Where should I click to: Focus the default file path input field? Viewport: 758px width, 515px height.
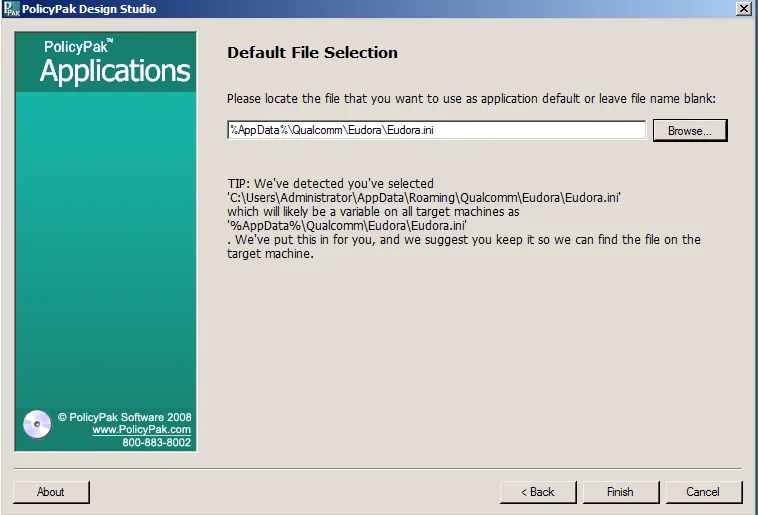(x=436, y=130)
